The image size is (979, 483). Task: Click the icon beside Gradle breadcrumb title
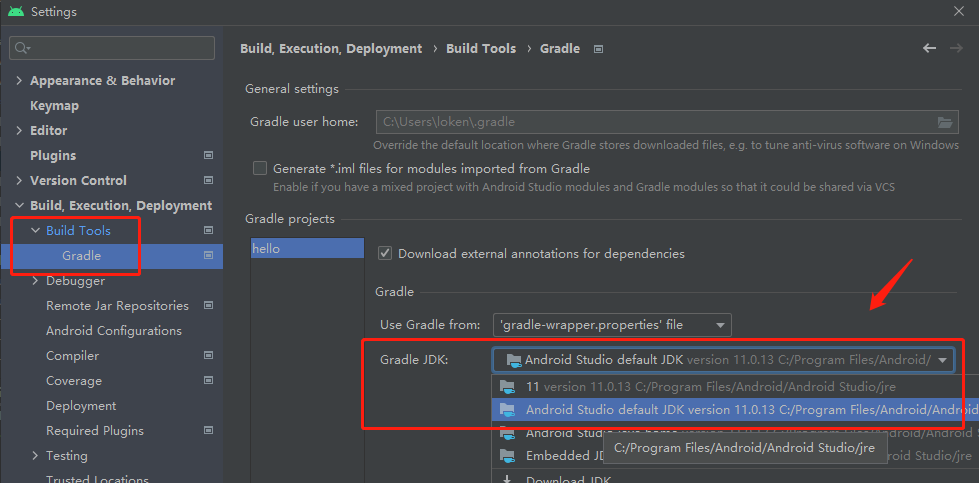[598, 48]
